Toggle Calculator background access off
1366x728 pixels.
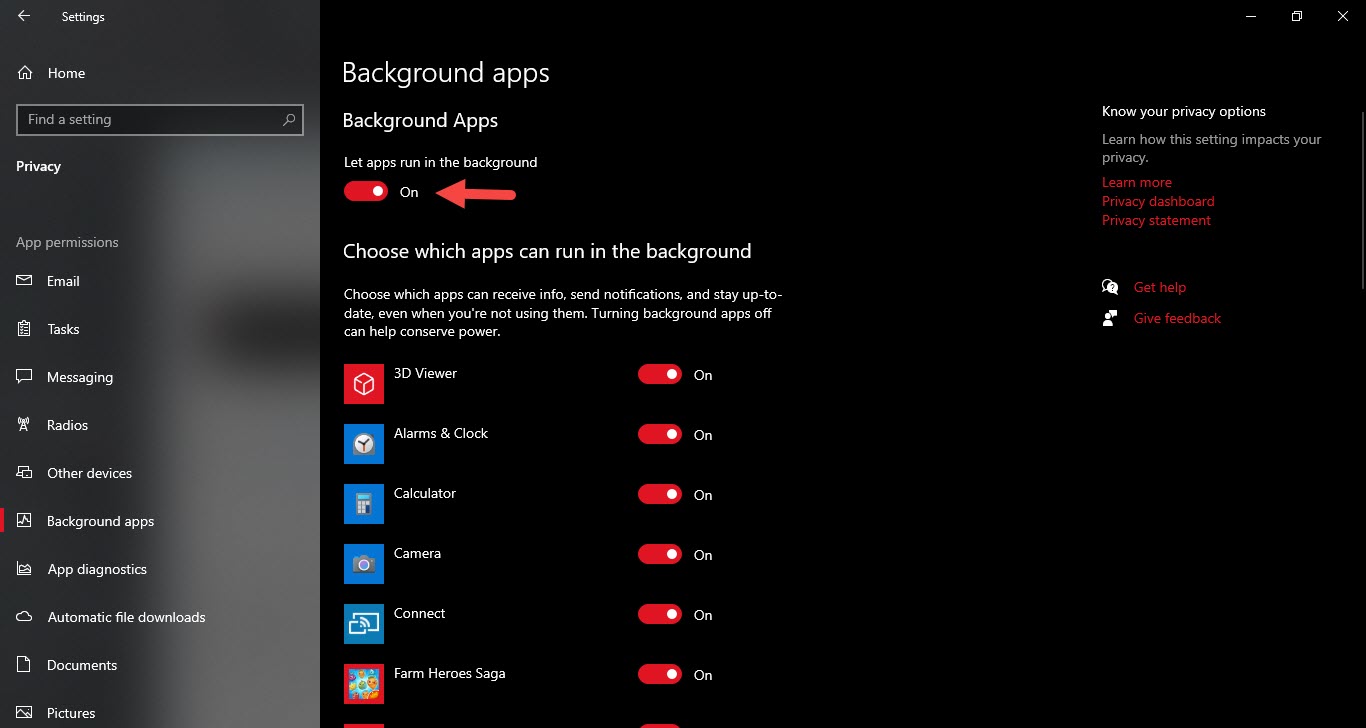pos(660,494)
